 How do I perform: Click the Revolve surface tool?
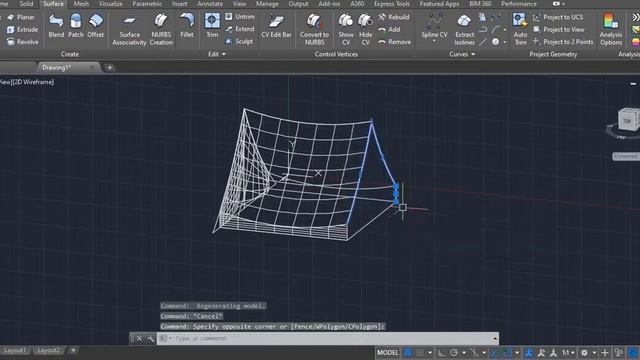[x=22, y=42]
